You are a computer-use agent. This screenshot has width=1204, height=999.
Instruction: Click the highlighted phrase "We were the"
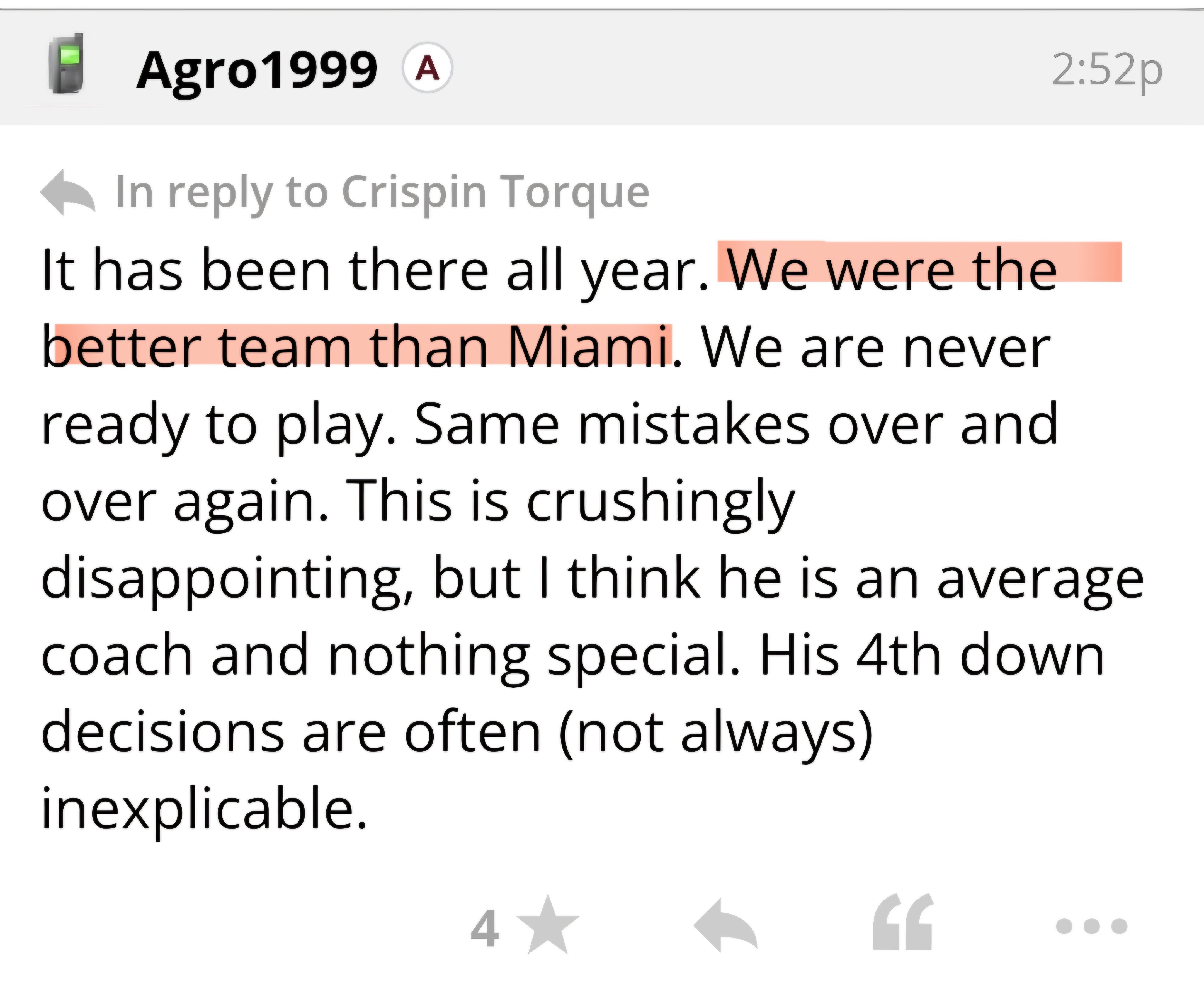tap(891, 270)
